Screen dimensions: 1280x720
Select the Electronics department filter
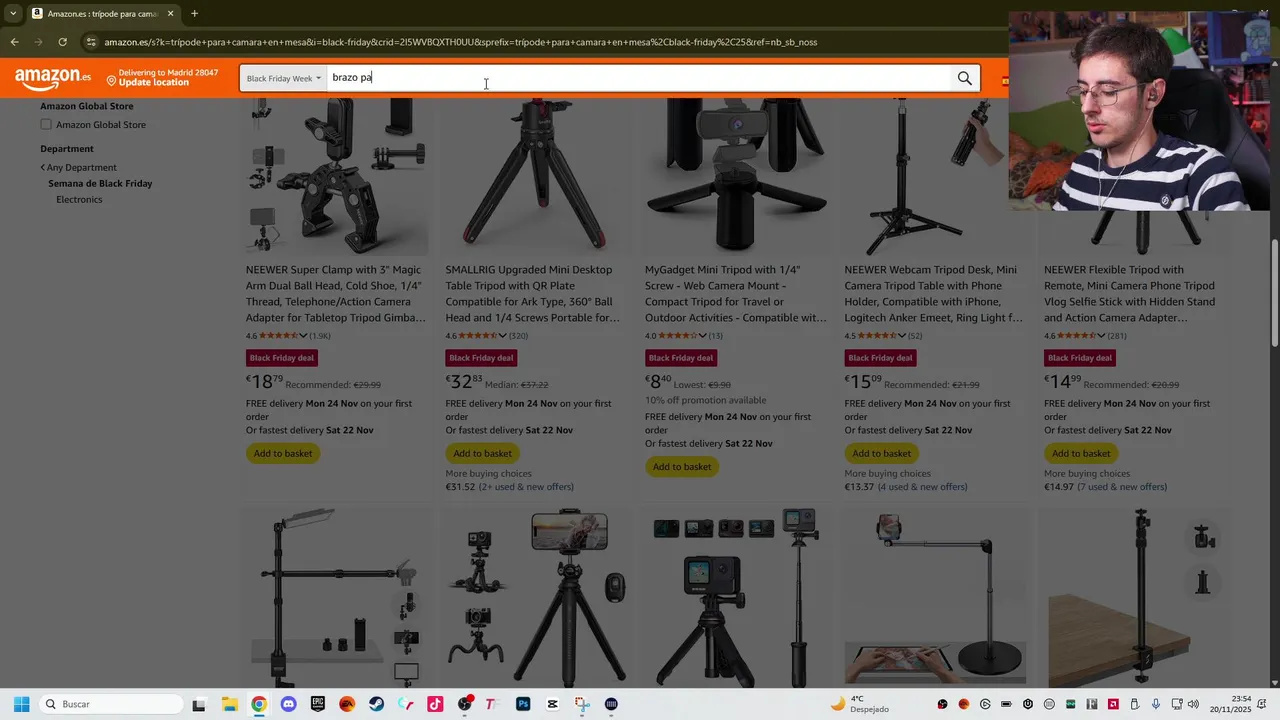(x=79, y=199)
